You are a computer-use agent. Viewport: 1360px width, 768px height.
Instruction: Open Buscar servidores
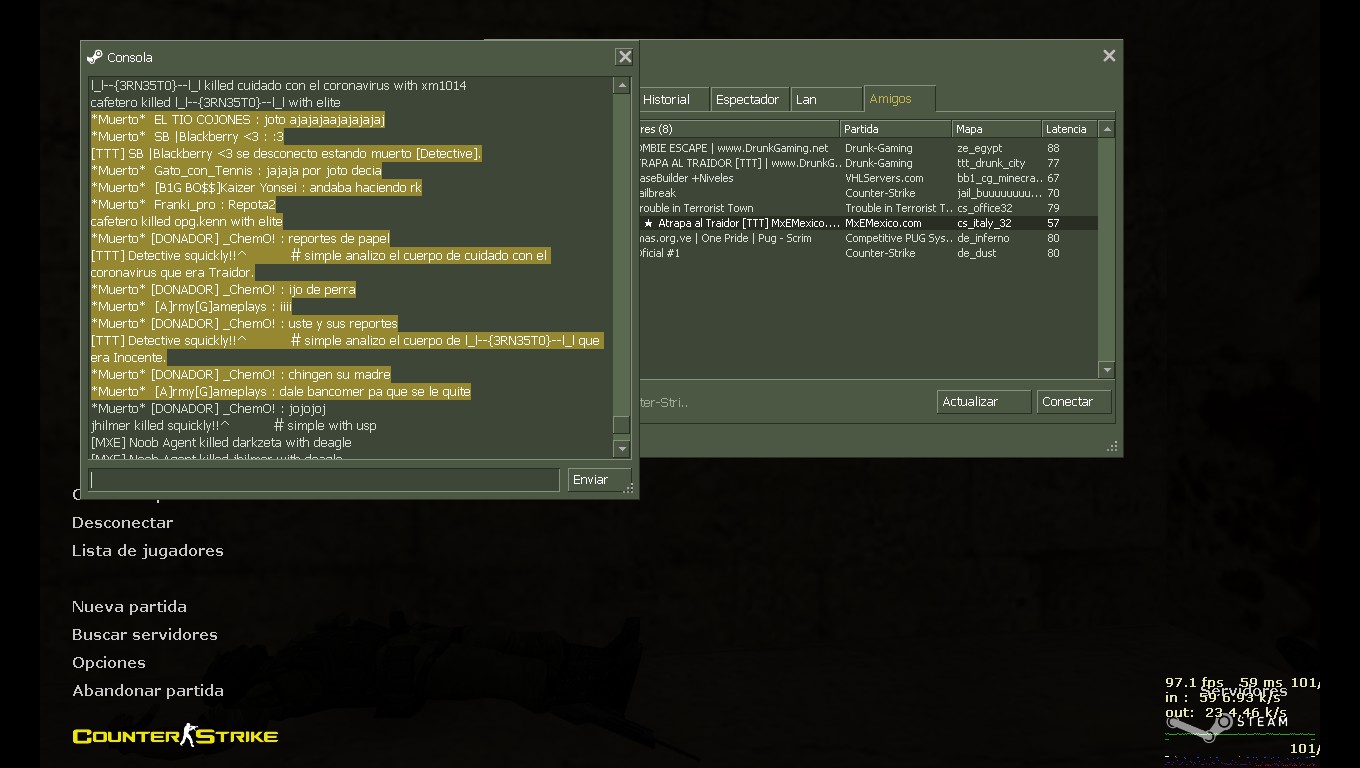pos(145,635)
